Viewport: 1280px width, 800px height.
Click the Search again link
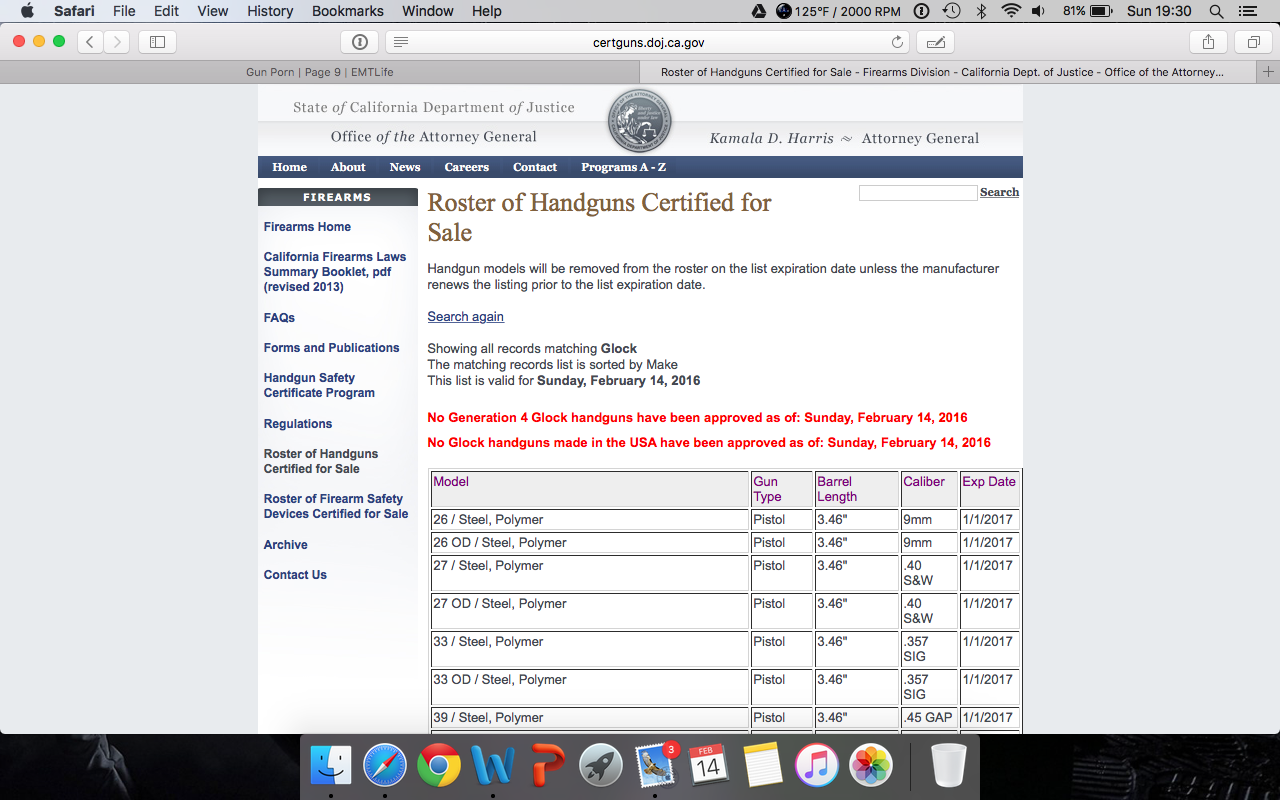tap(465, 316)
